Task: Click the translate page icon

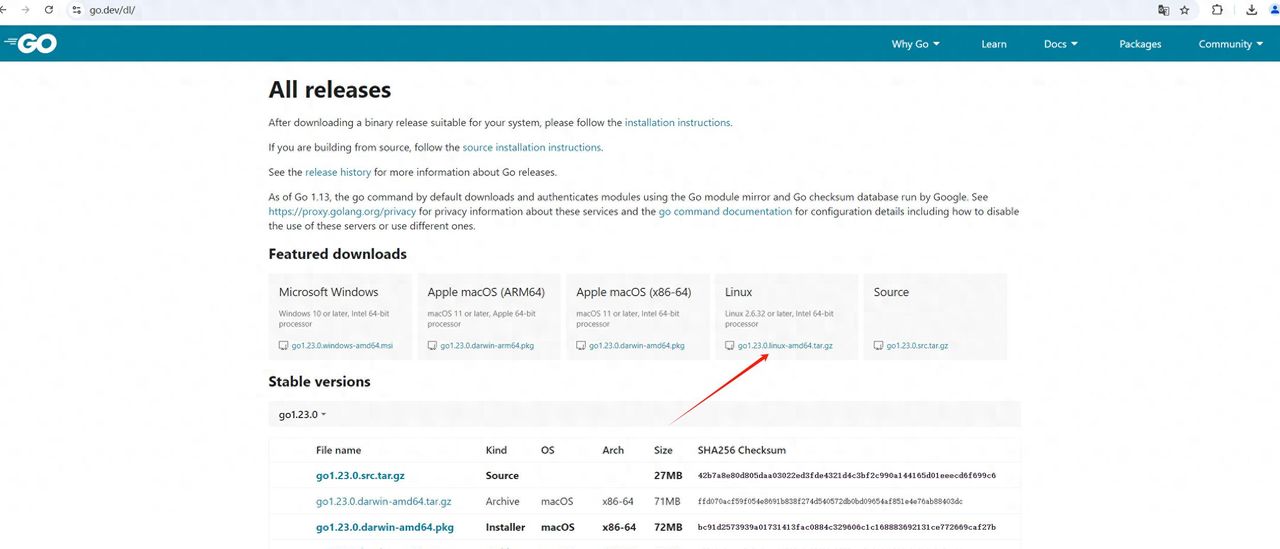Action: click(1163, 10)
